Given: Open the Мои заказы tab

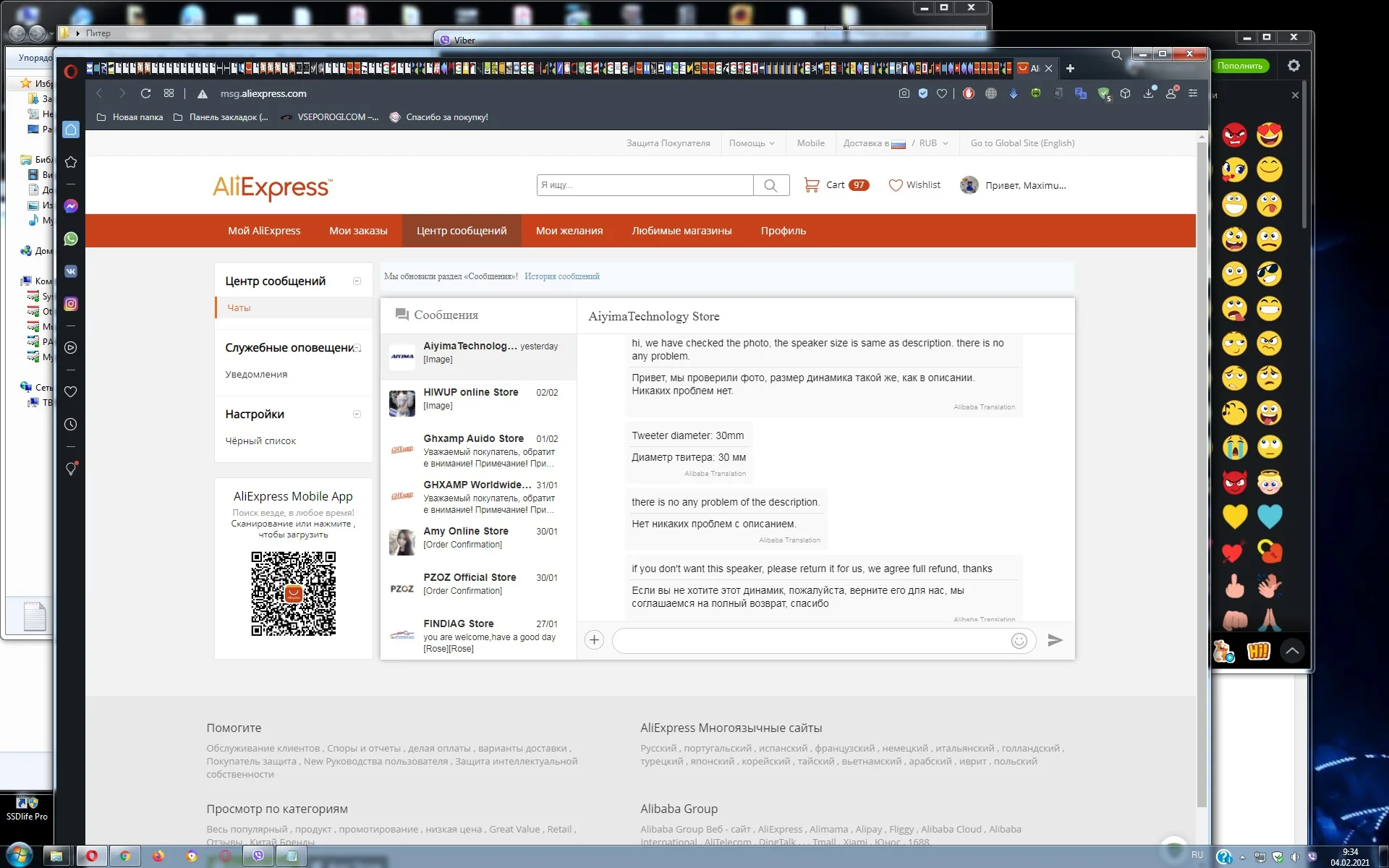Looking at the screenshot, I should tap(358, 231).
